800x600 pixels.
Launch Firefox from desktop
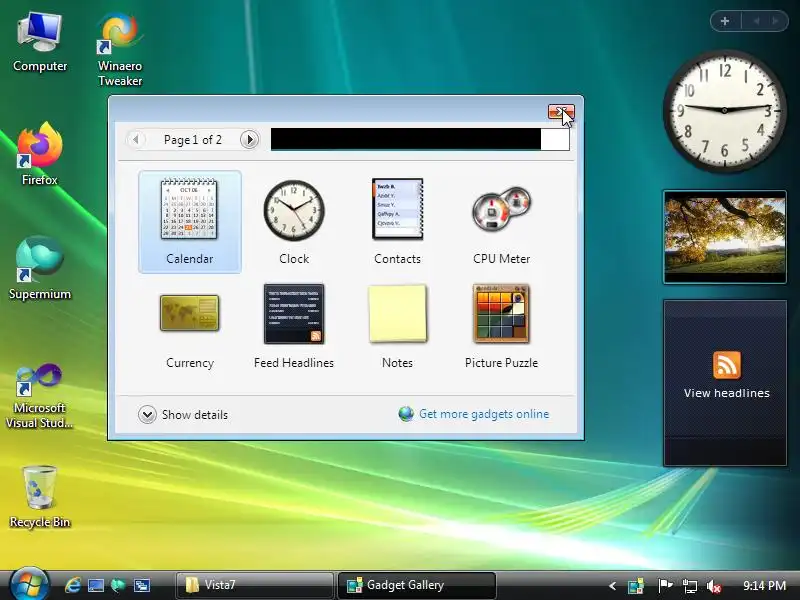[40, 154]
